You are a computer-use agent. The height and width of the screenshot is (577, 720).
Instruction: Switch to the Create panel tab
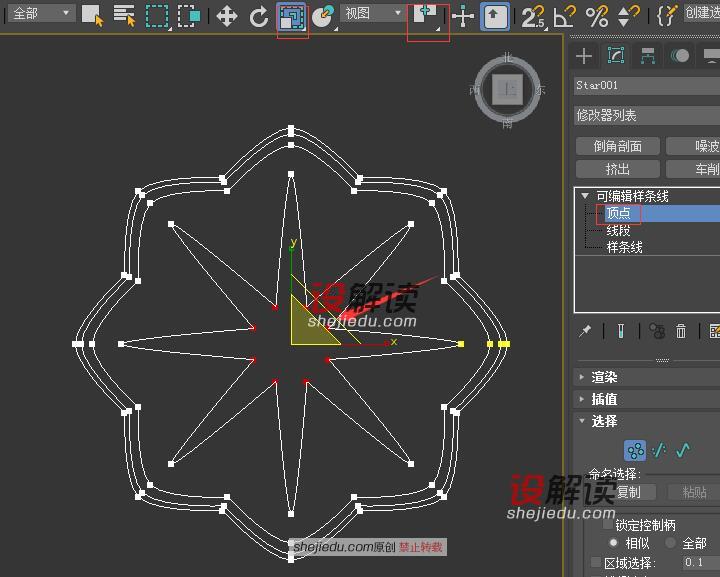pos(584,56)
